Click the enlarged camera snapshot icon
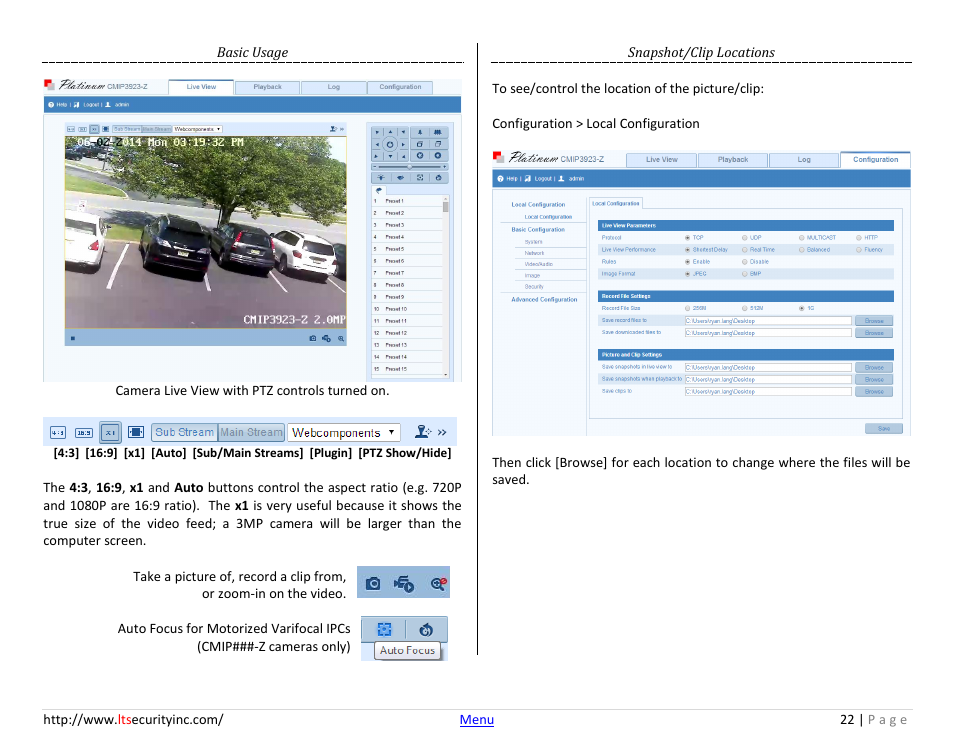The image size is (954, 738). pyautogui.click(x=372, y=583)
